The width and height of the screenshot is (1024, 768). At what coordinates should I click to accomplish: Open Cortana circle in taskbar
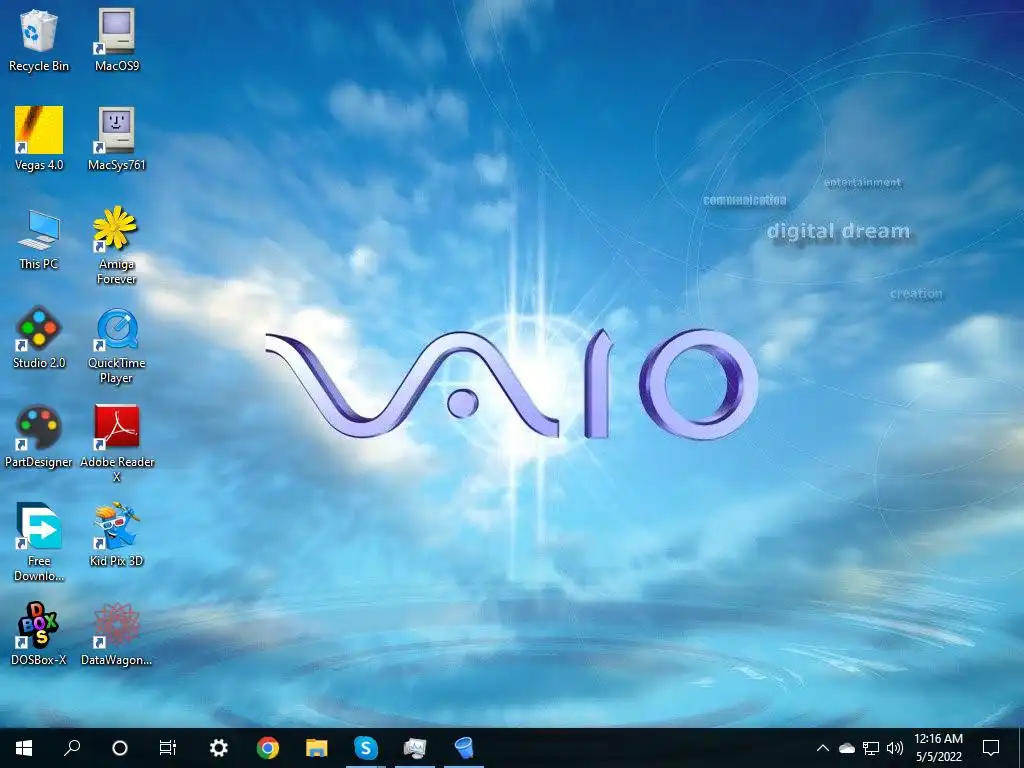point(120,748)
